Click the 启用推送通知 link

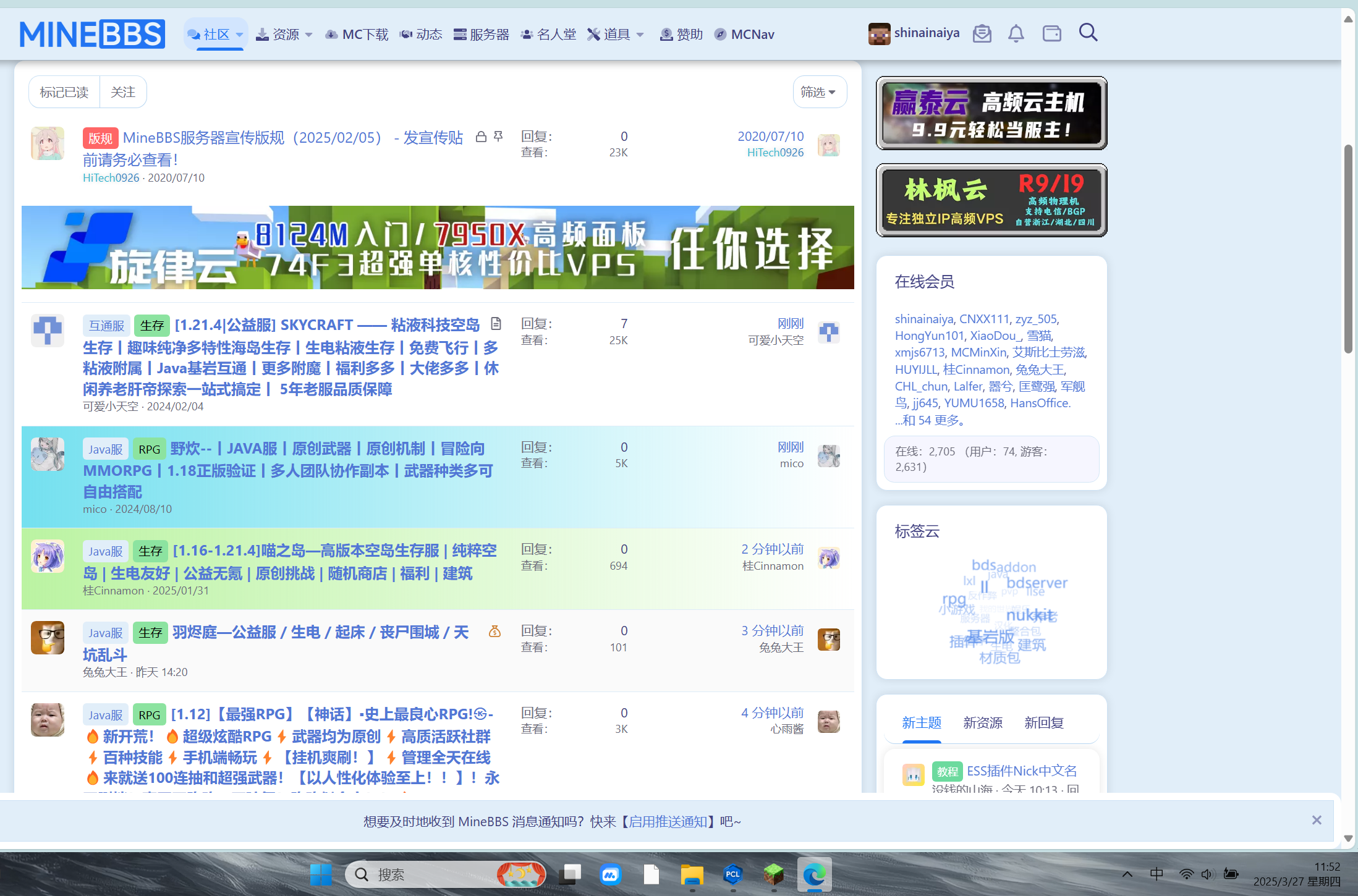coord(668,822)
